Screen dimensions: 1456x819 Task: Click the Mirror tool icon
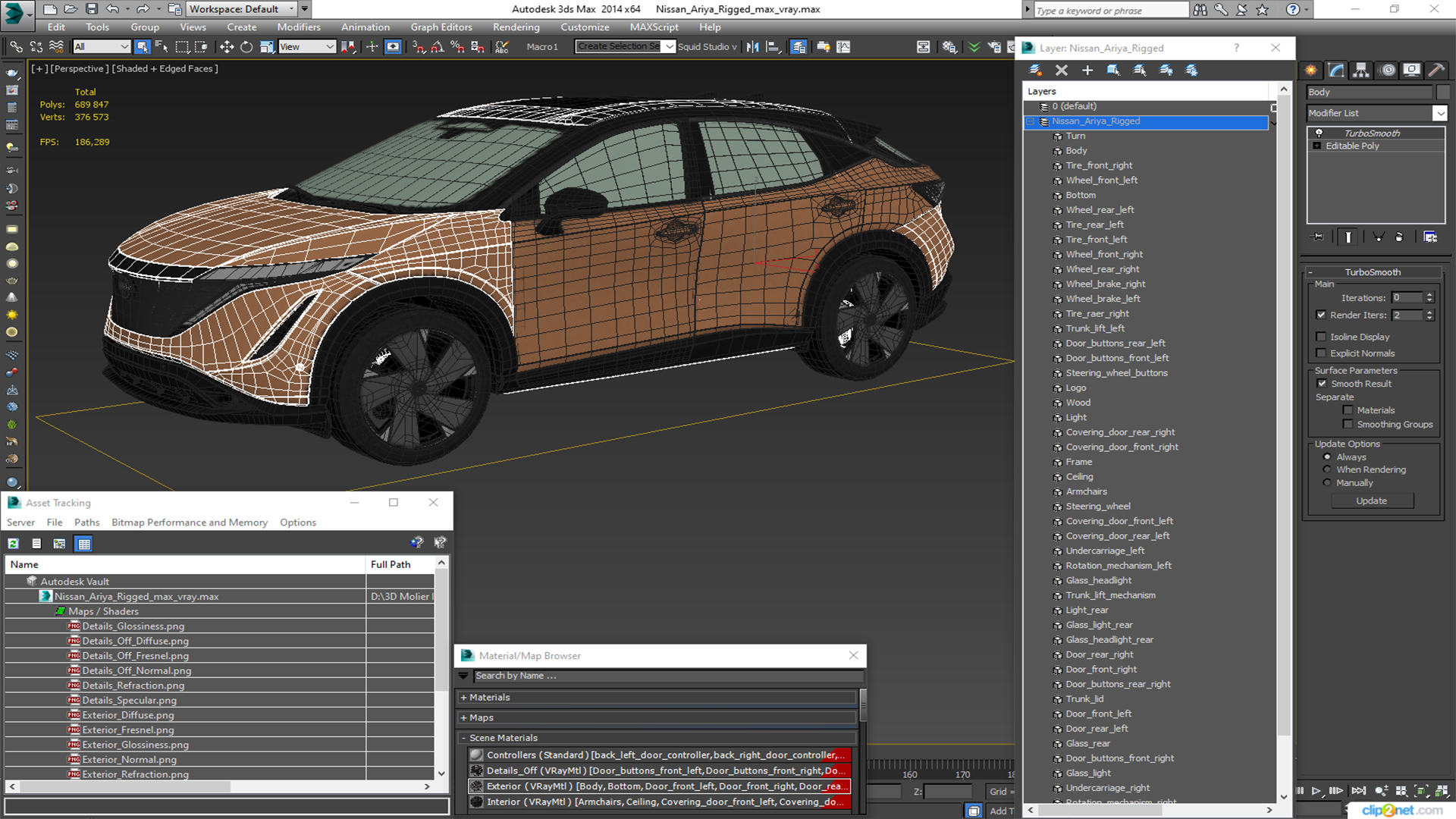point(752,47)
